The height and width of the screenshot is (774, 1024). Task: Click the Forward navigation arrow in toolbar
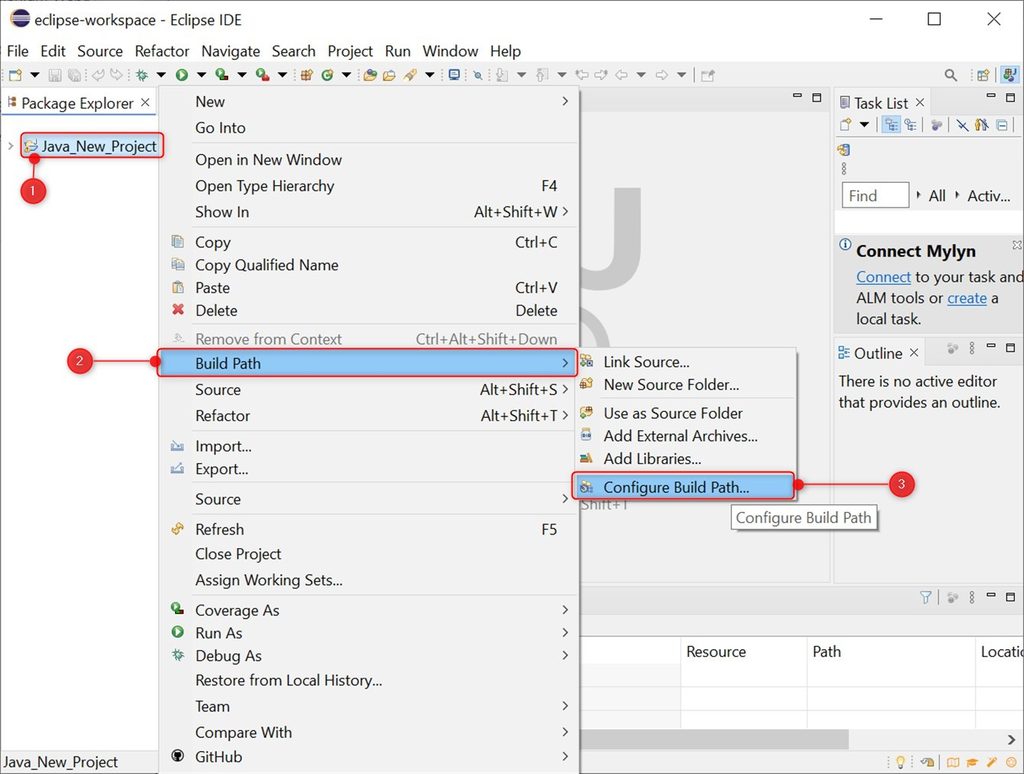(x=662, y=75)
